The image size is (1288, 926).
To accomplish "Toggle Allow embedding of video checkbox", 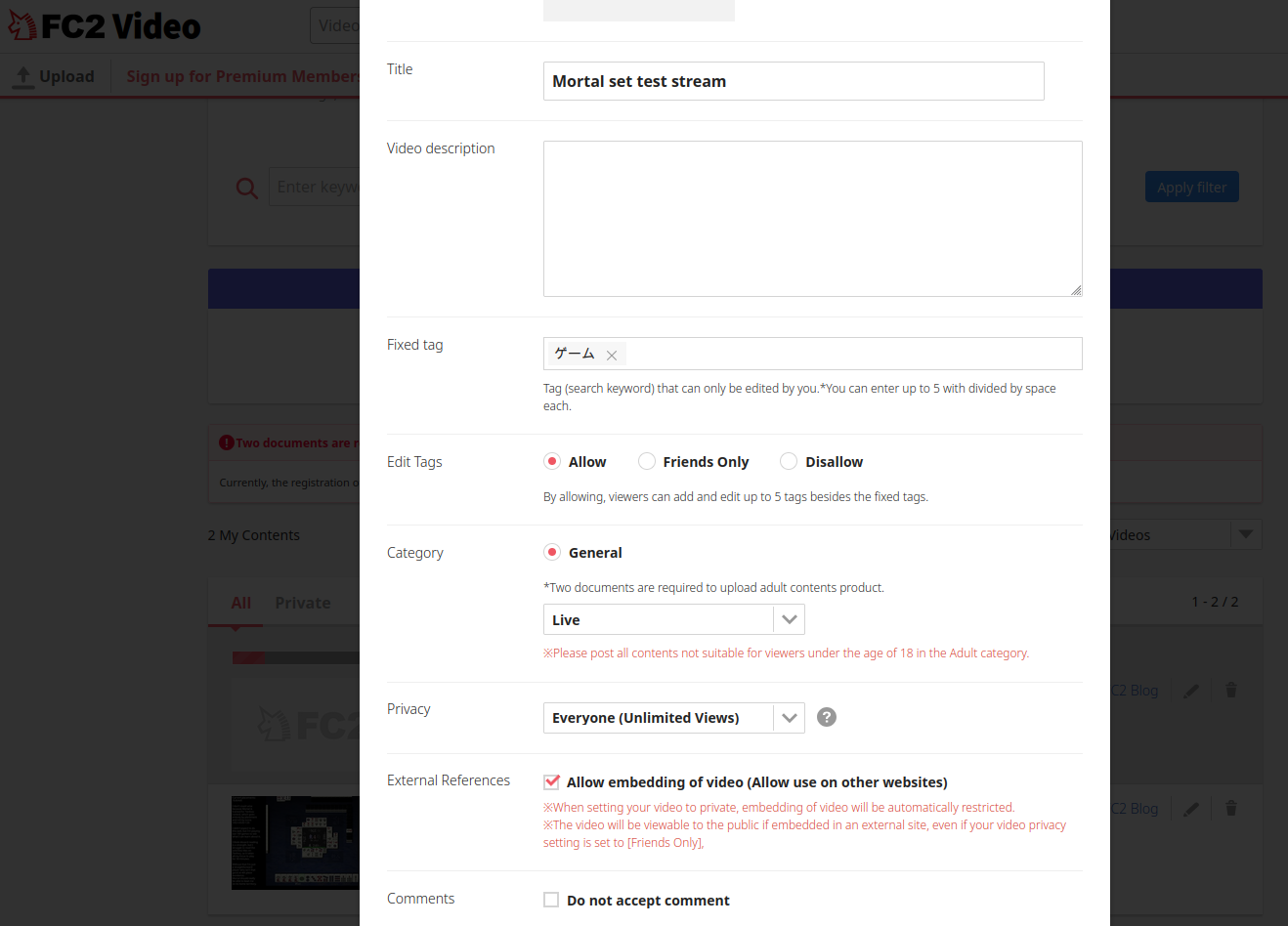I will [x=552, y=781].
